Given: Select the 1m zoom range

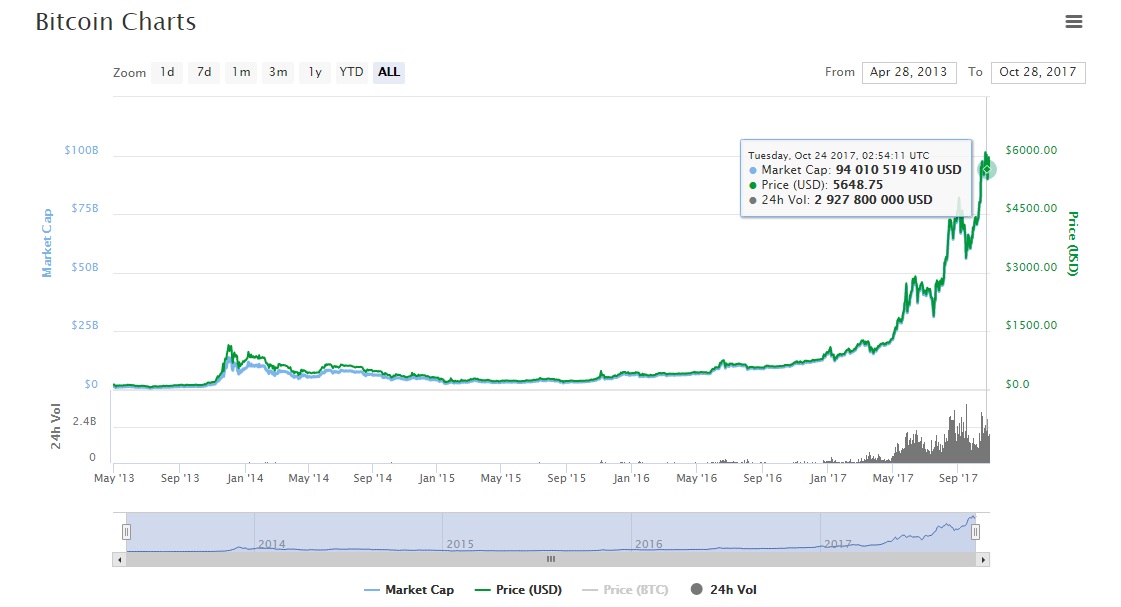Looking at the screenshot, I should [241, 72].
